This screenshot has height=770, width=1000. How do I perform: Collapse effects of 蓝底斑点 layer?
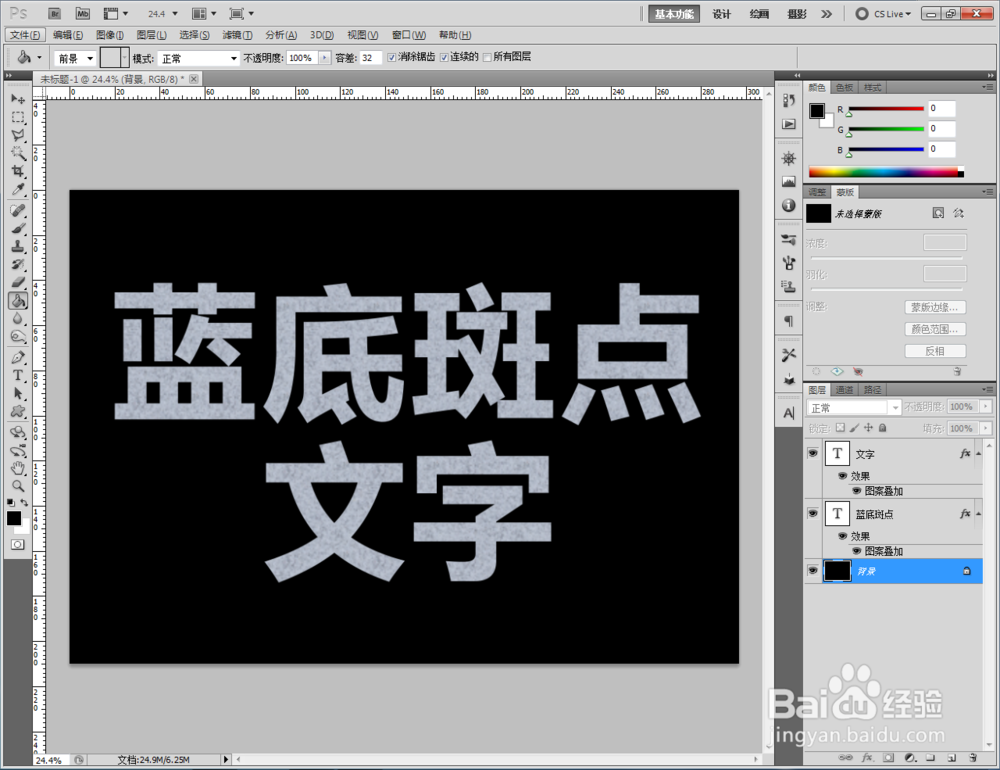tap(979, 514)
